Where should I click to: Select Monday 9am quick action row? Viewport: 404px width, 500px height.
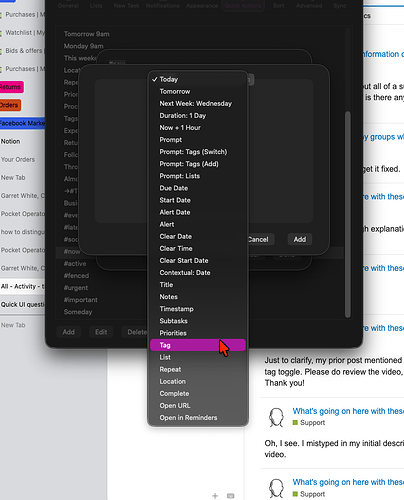(x=200, y=46)
